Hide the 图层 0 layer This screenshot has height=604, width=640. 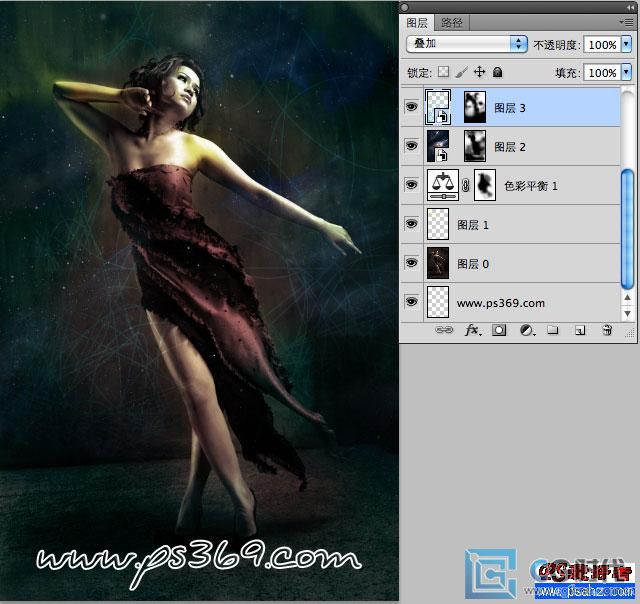(411, 262)
